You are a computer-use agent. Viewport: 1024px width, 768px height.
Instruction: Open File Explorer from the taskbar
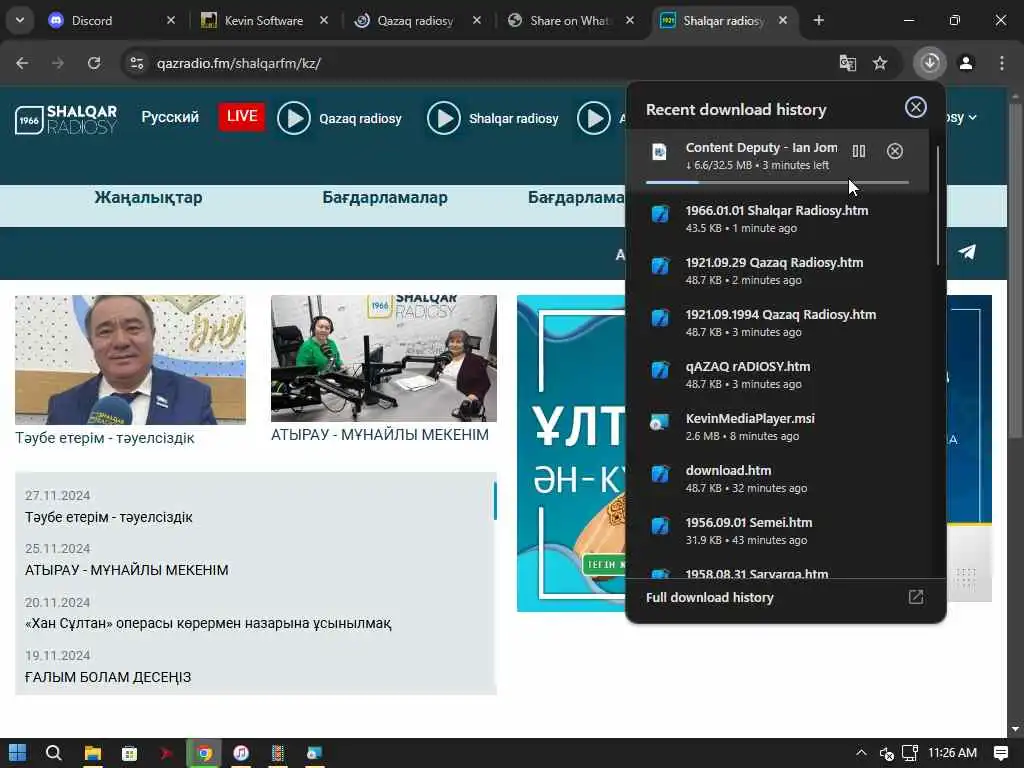pos(93,753)
